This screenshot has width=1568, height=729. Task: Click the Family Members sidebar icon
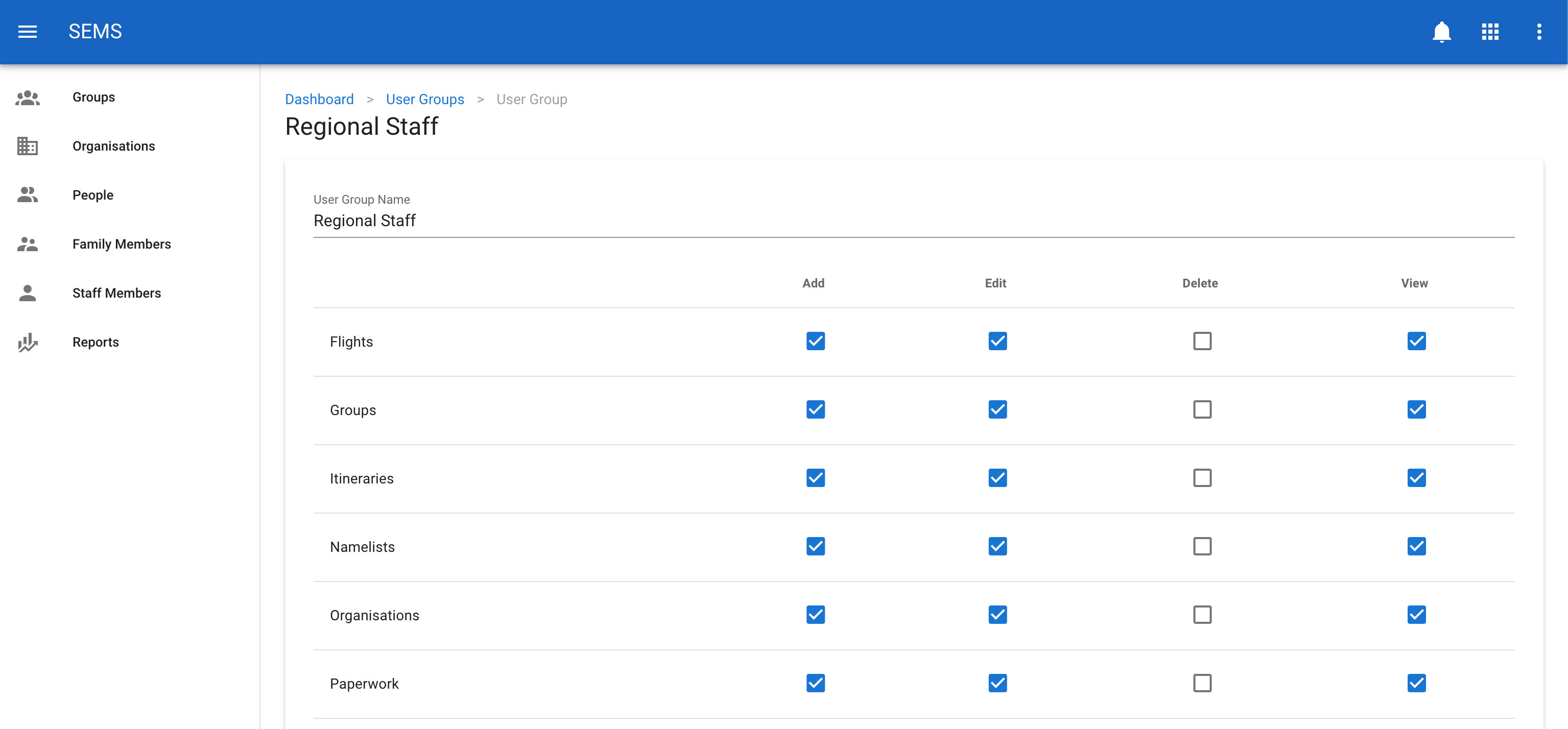click(28, 244)
